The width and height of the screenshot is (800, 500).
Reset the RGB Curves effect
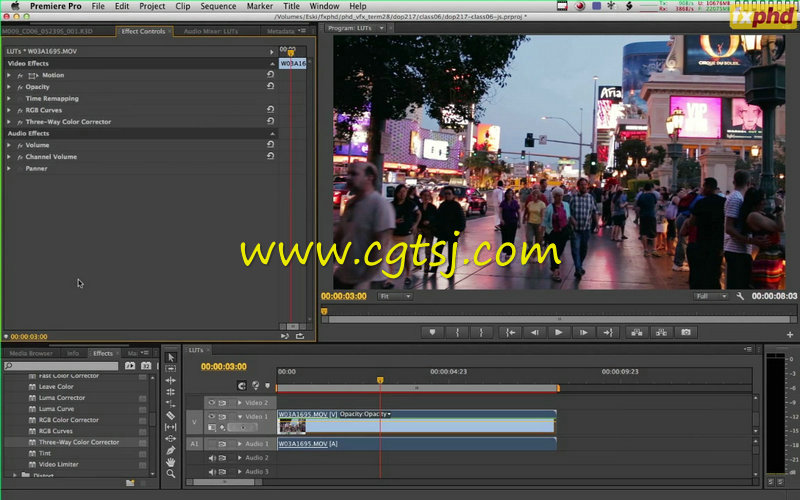pyautogui.click(x=270, y=109)
